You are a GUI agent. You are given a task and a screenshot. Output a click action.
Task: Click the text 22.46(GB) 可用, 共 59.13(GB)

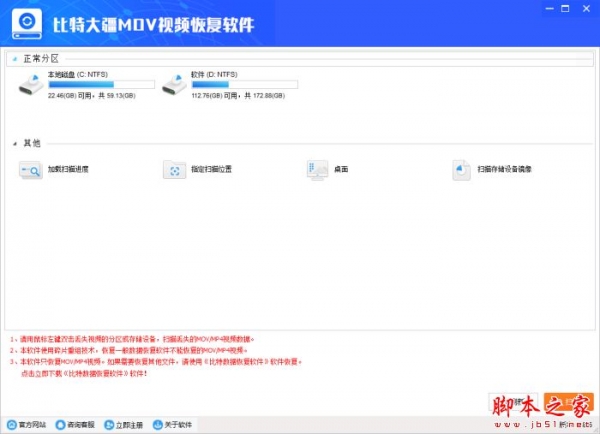coord(92,96)
